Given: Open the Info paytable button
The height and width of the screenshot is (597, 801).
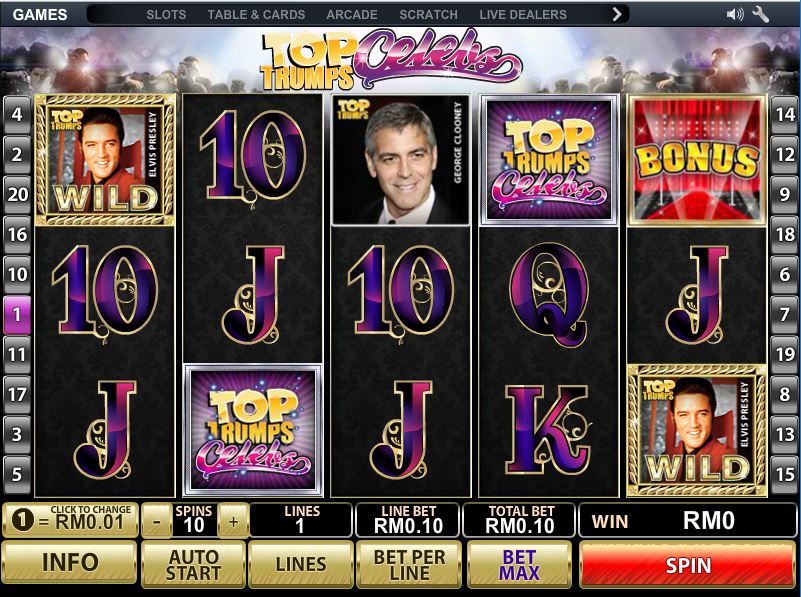Looking at the screenshot, I should [70, 562].
